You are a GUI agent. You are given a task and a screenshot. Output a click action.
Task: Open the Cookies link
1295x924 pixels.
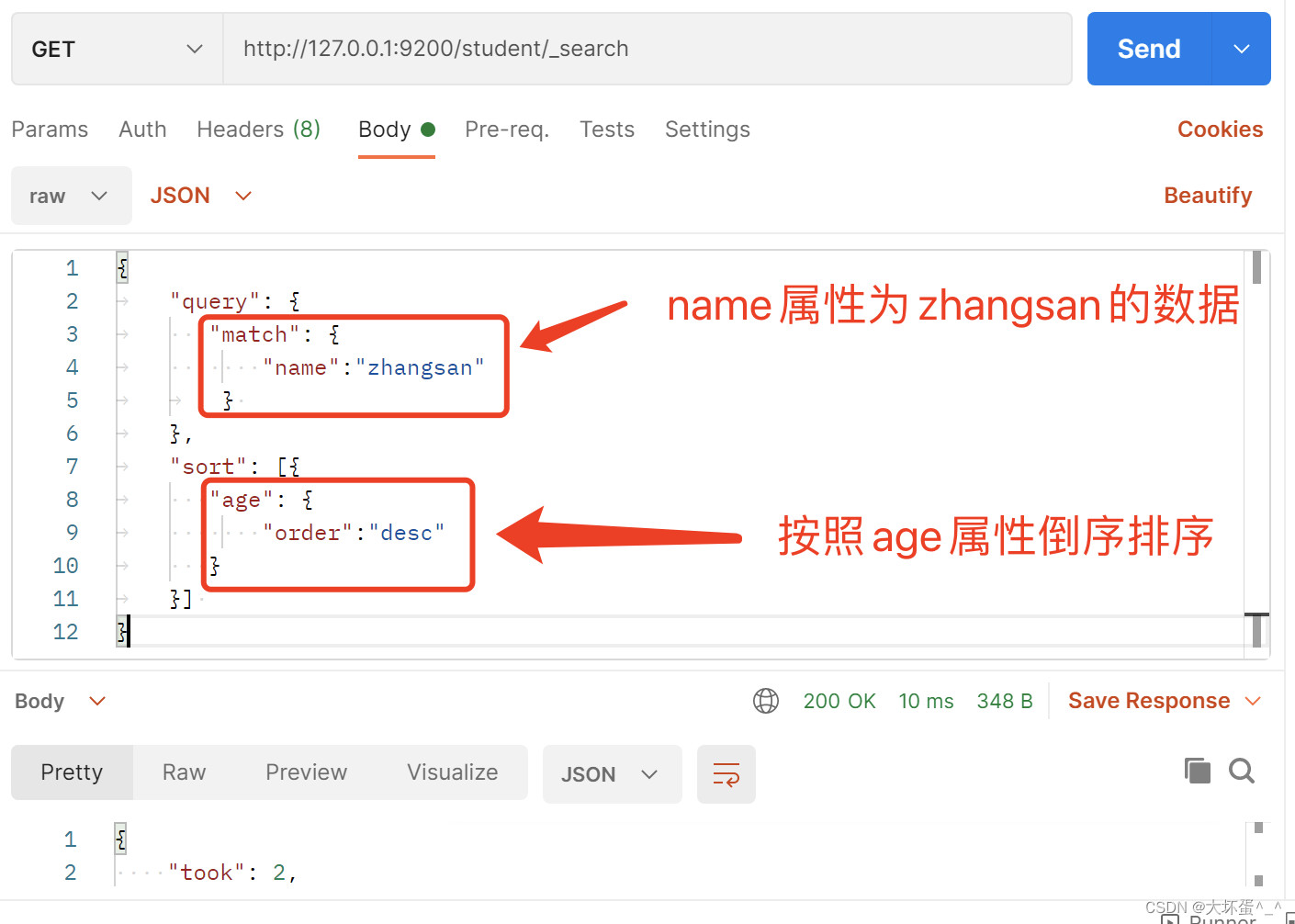click(x=1220, y=130)
